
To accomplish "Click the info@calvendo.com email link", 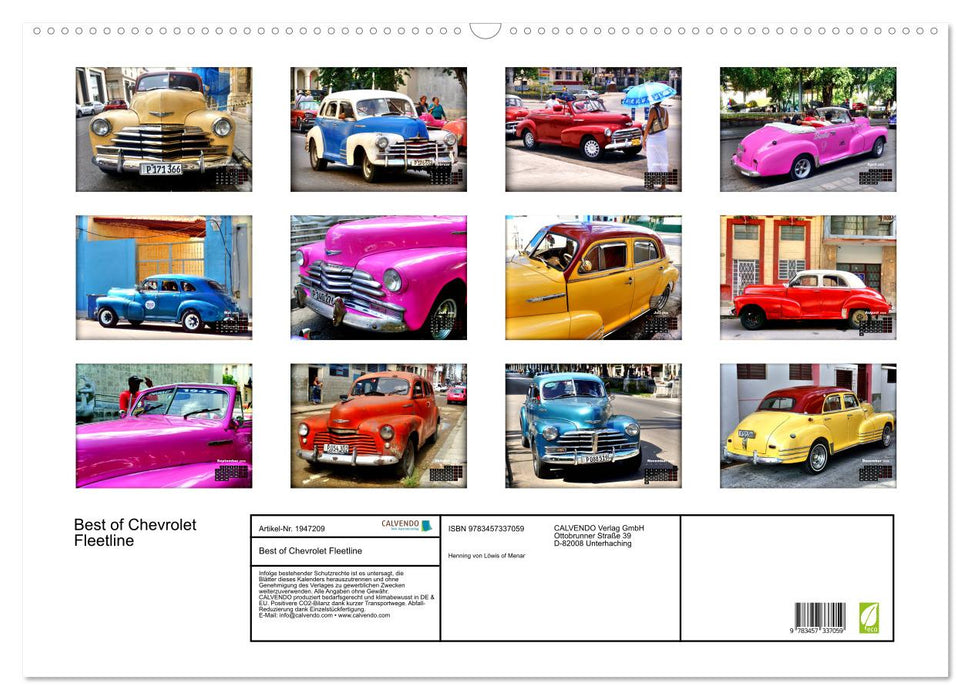I will [x=303, y=613].
